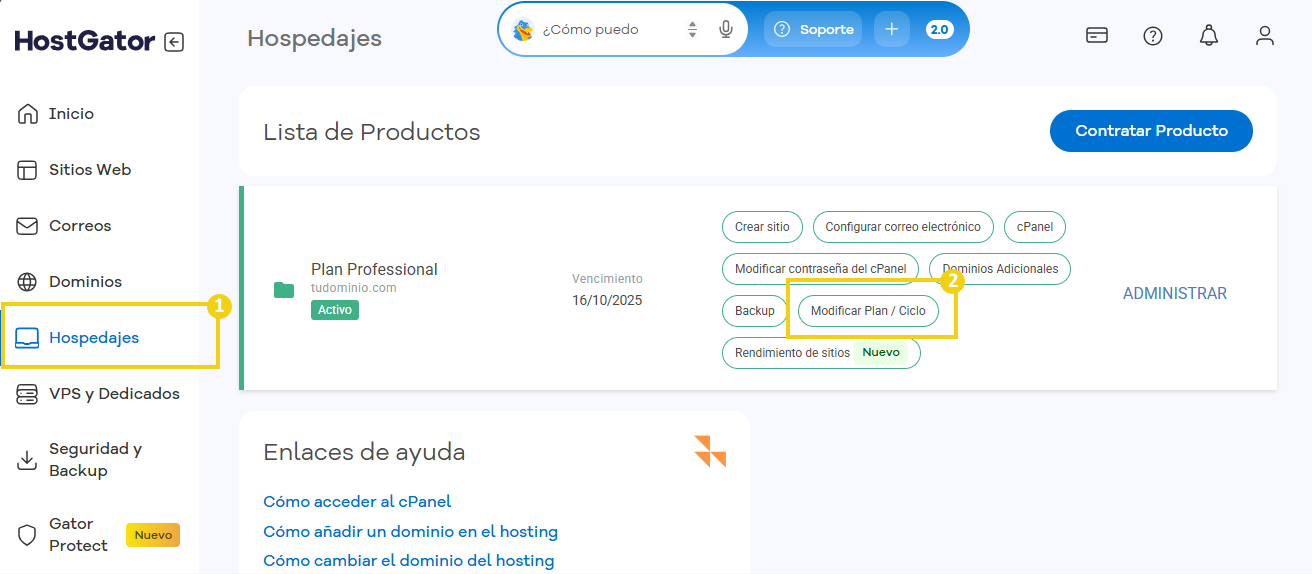Click Backup pill button
Viewport: 1312px width, 574px height.
(755, 311)
